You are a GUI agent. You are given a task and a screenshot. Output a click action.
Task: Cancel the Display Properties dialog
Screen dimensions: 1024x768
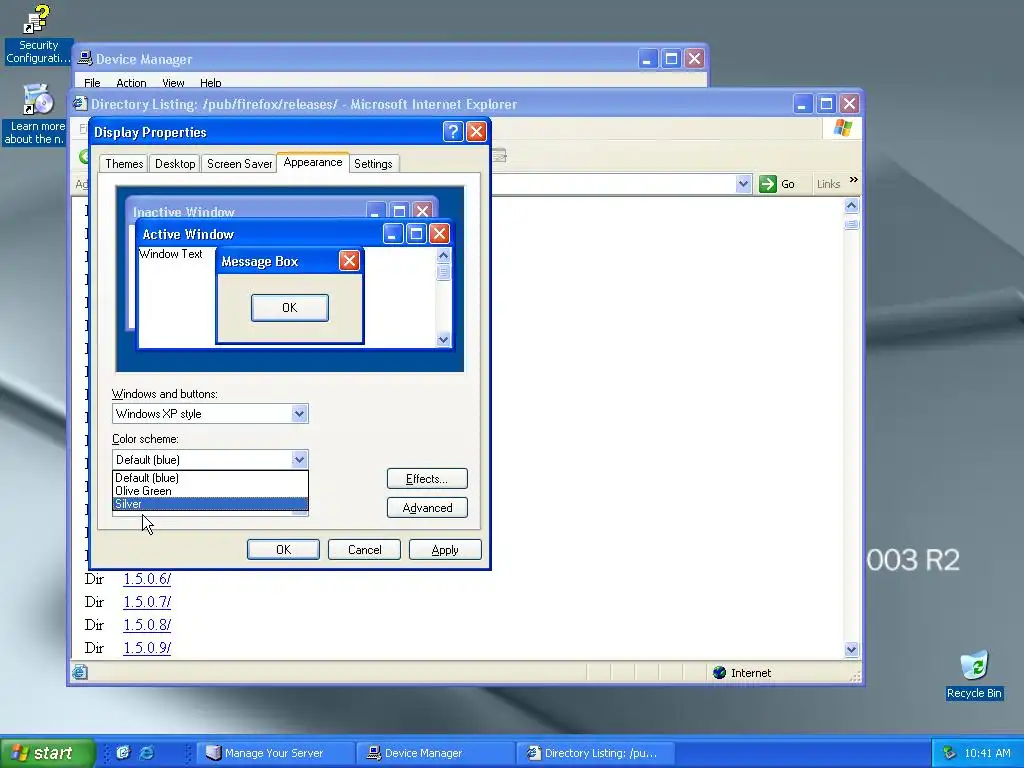point(364,549)
